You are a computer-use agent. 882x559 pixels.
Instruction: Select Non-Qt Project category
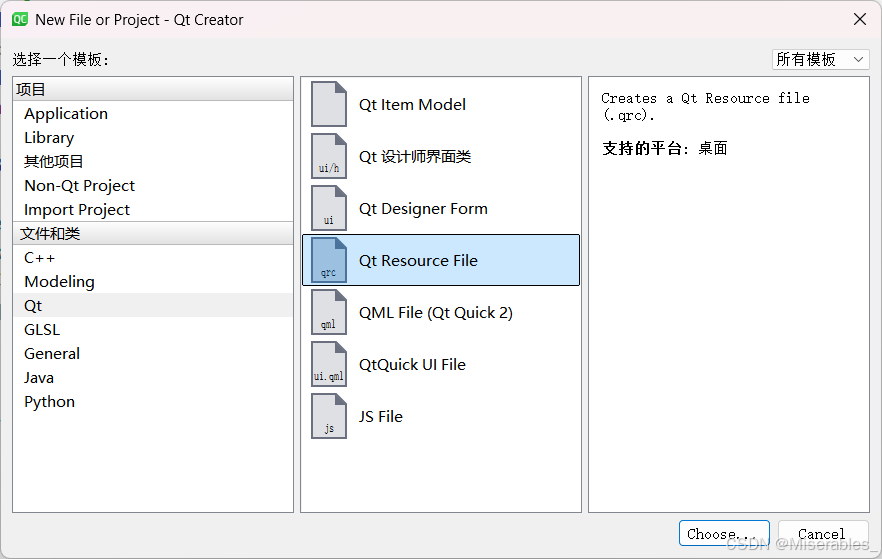(x=153, y=186)
